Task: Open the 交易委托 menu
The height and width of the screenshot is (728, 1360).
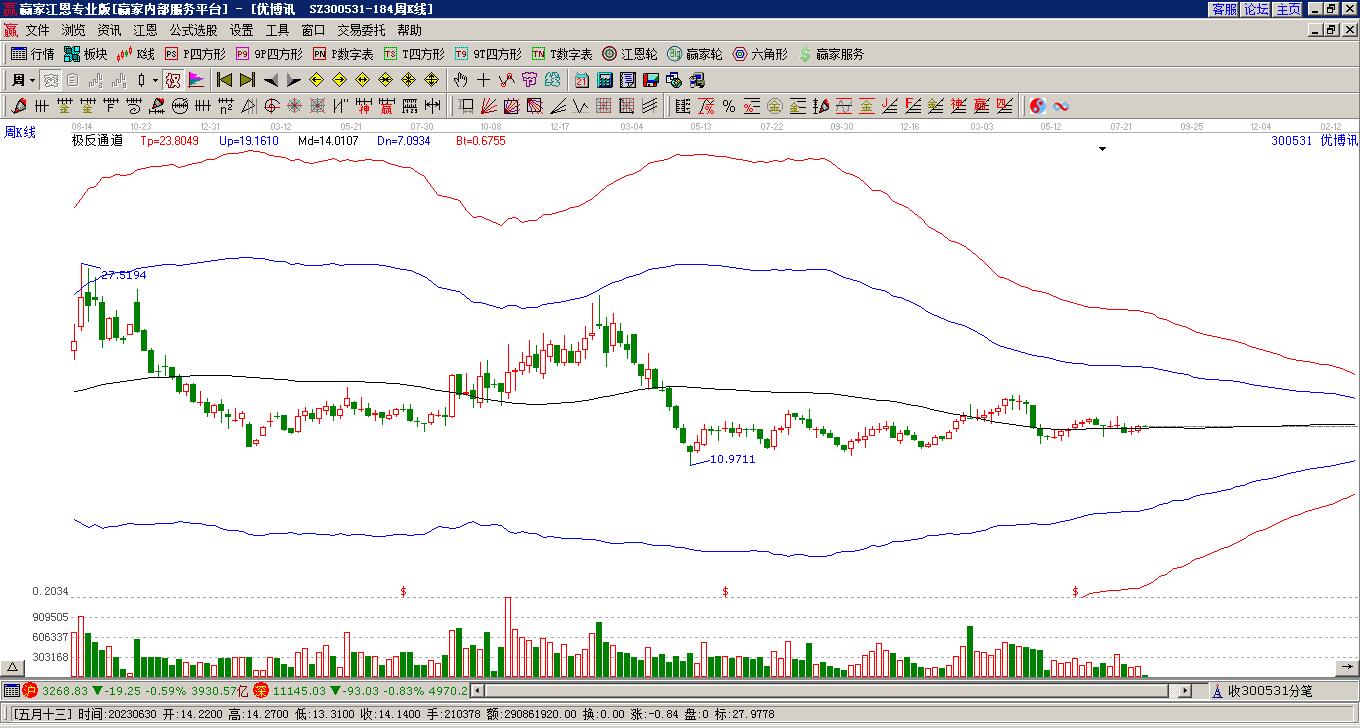Action: 361,30
